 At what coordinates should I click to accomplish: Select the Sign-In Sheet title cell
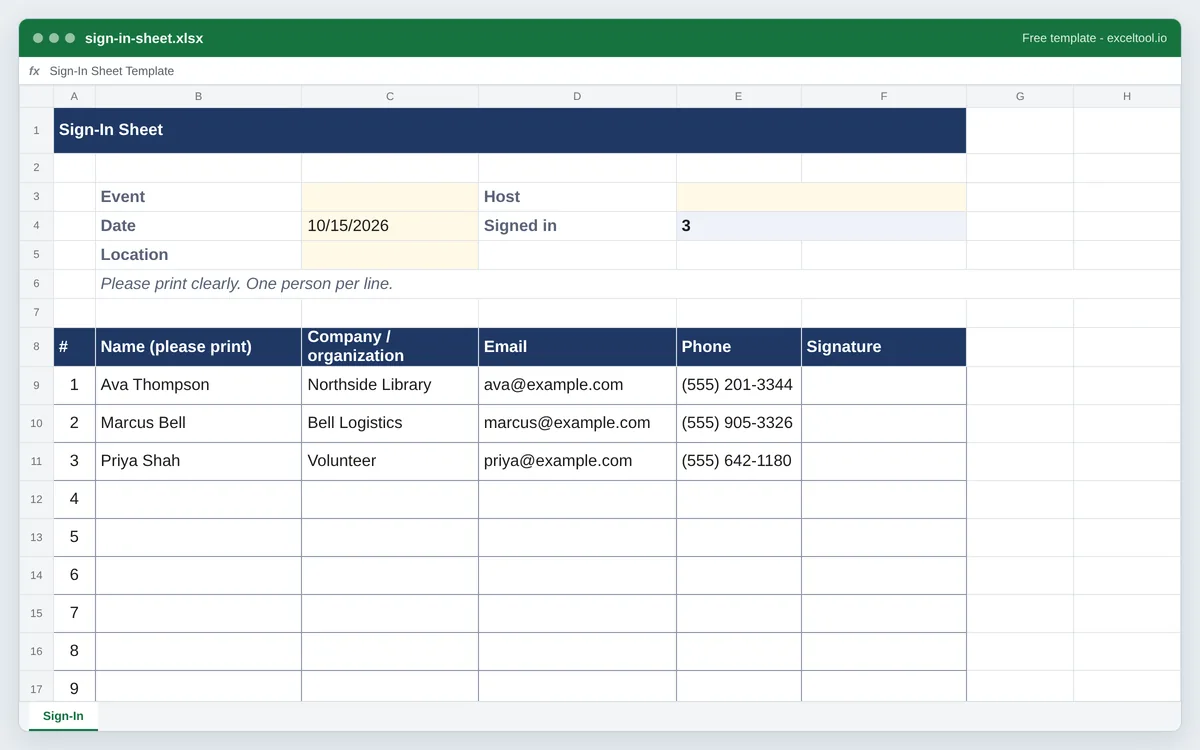[510, 130]
